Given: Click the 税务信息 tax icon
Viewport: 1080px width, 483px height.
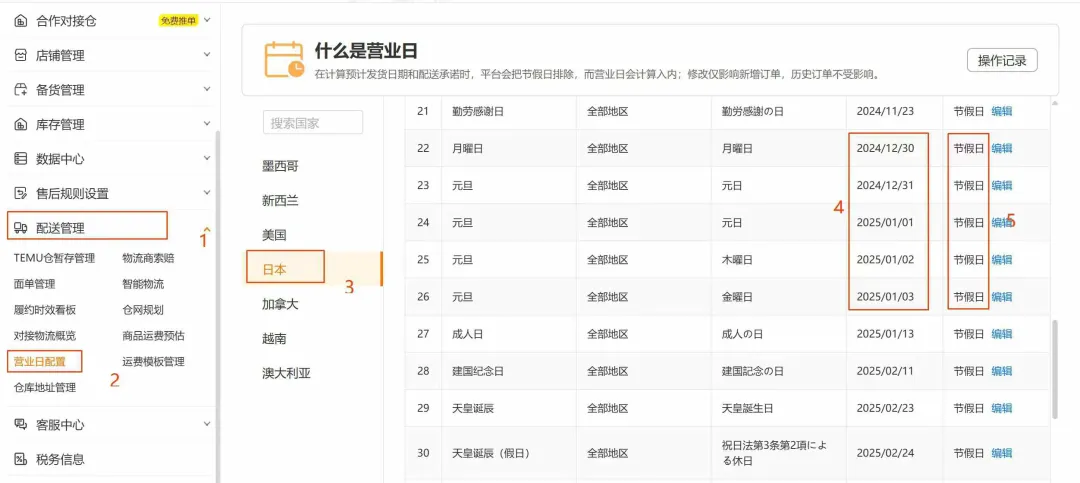Looking at the screenshot, I should click(21, 459).
